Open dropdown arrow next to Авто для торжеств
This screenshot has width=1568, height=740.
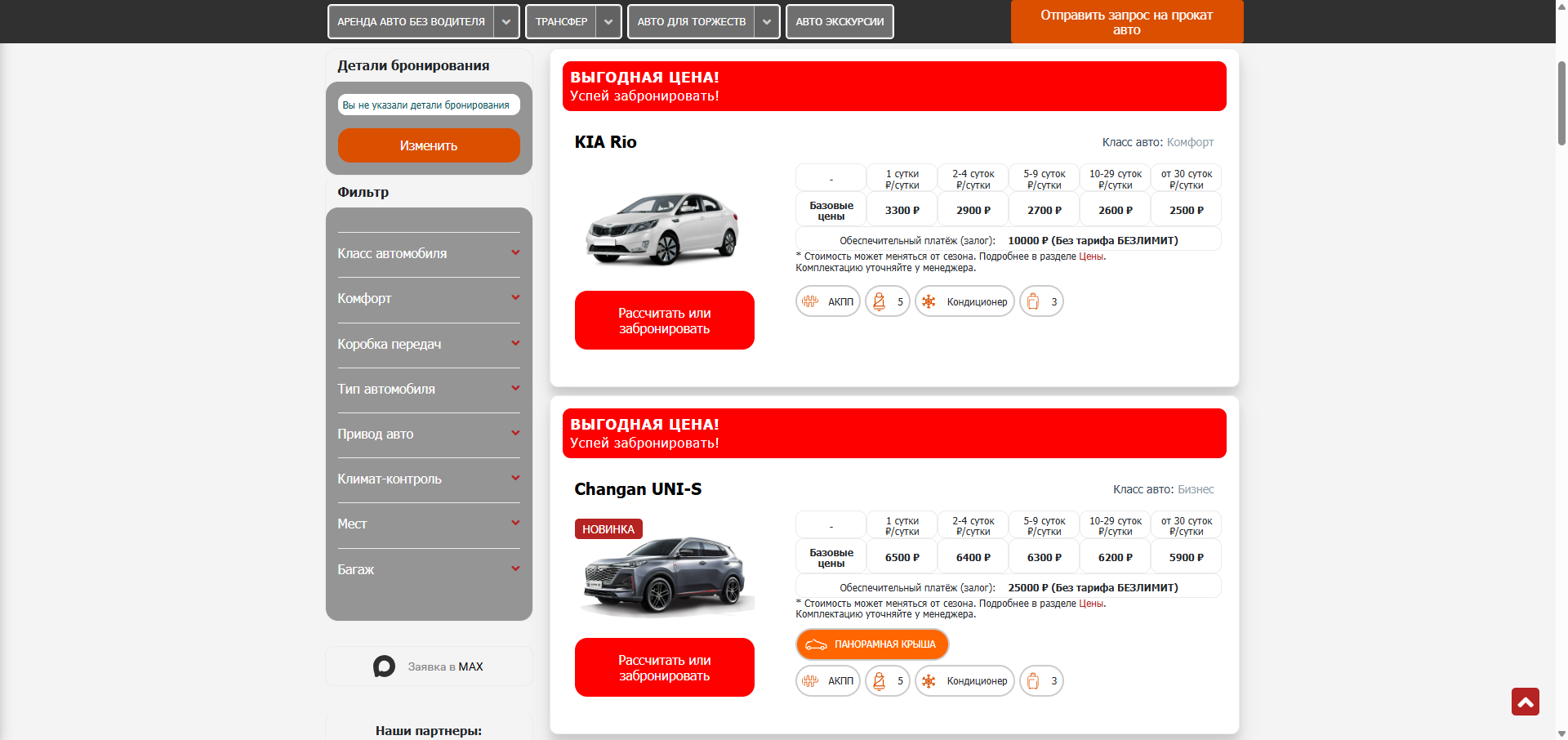click(767, 22)
